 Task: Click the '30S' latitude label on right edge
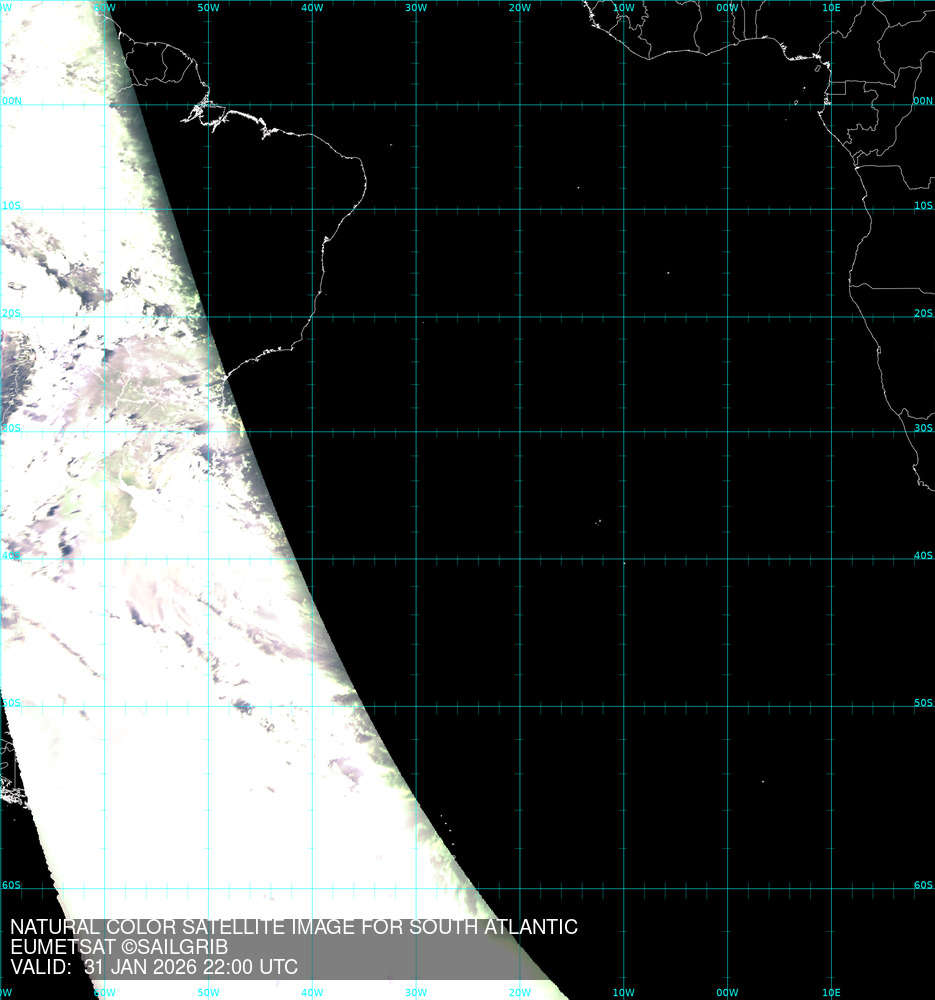922,428
